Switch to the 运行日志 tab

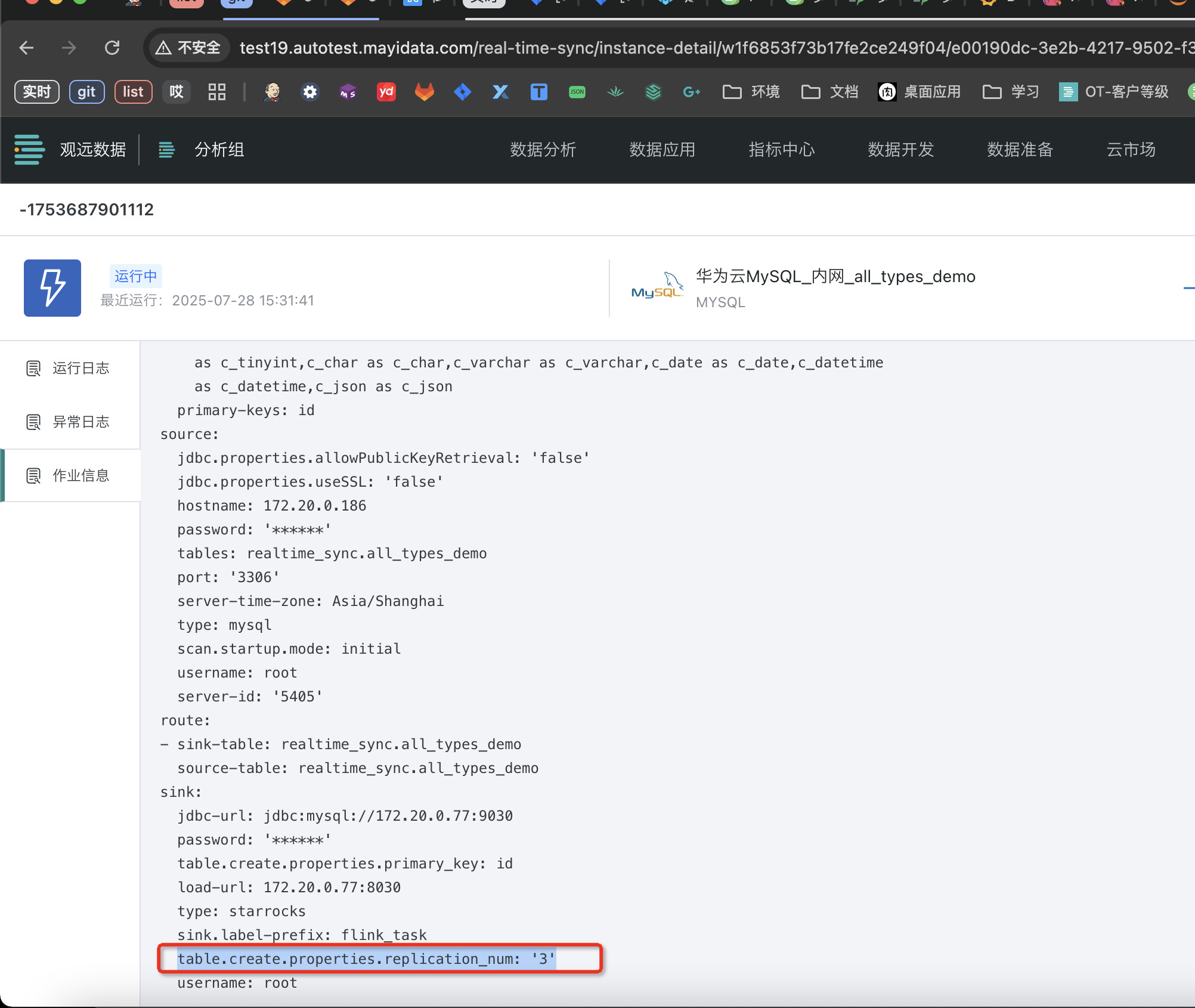tap(81, 368)
